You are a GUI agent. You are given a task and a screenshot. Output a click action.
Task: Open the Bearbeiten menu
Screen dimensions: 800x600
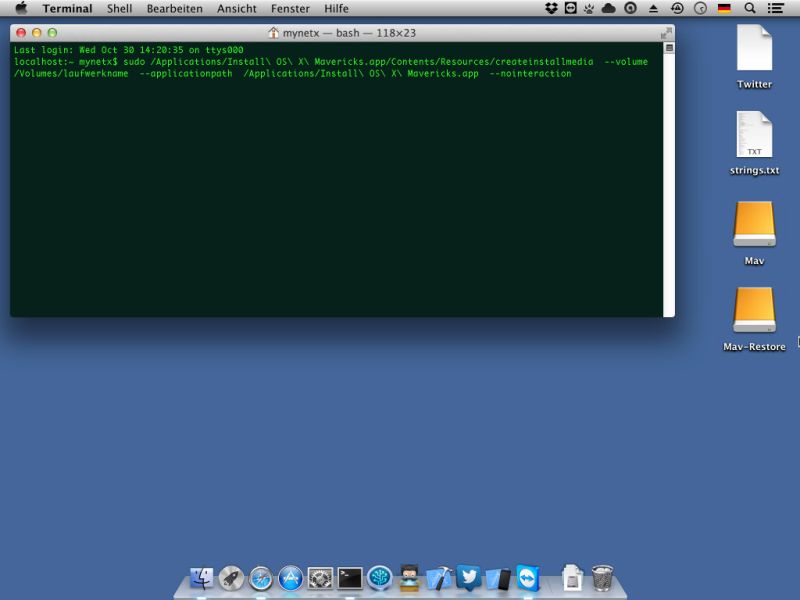(x=174, y=9)
